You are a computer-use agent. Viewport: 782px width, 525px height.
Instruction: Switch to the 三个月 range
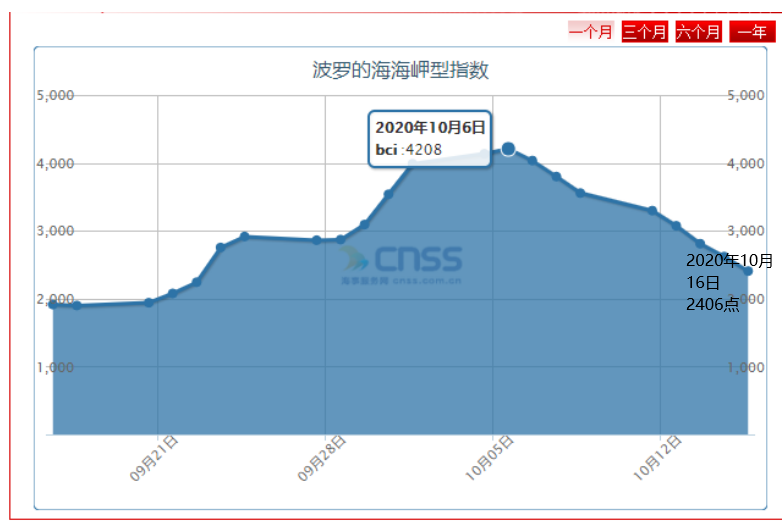click(644, 32)
